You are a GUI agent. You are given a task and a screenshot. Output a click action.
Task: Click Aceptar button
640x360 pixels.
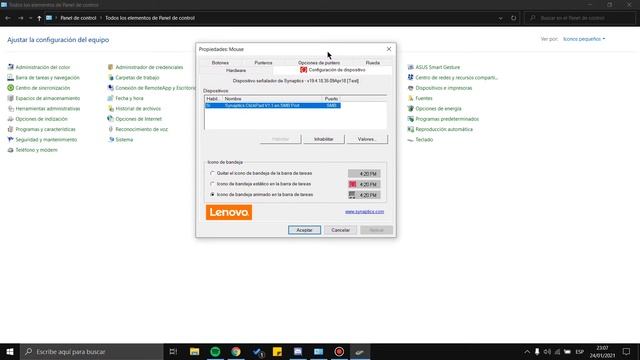pyautogui.click(x=304, y=230)
